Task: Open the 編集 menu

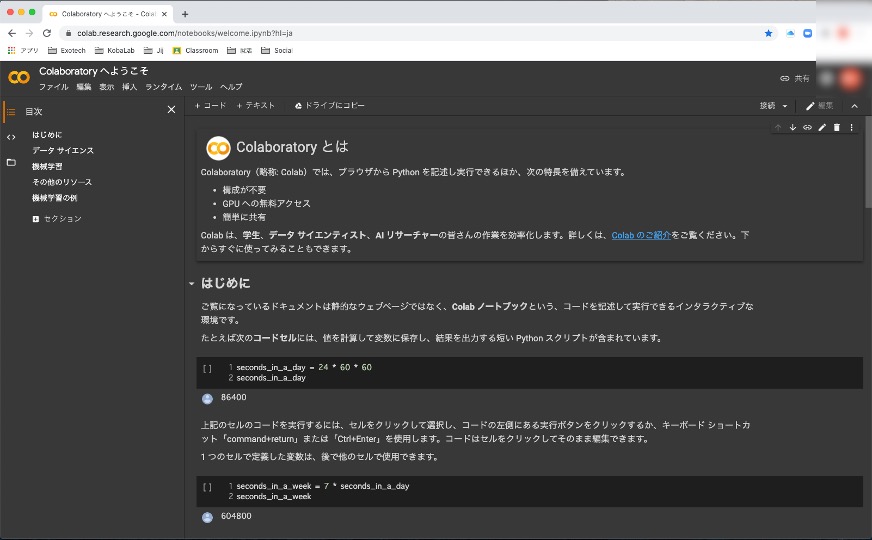Action: (x=83, y=87)
